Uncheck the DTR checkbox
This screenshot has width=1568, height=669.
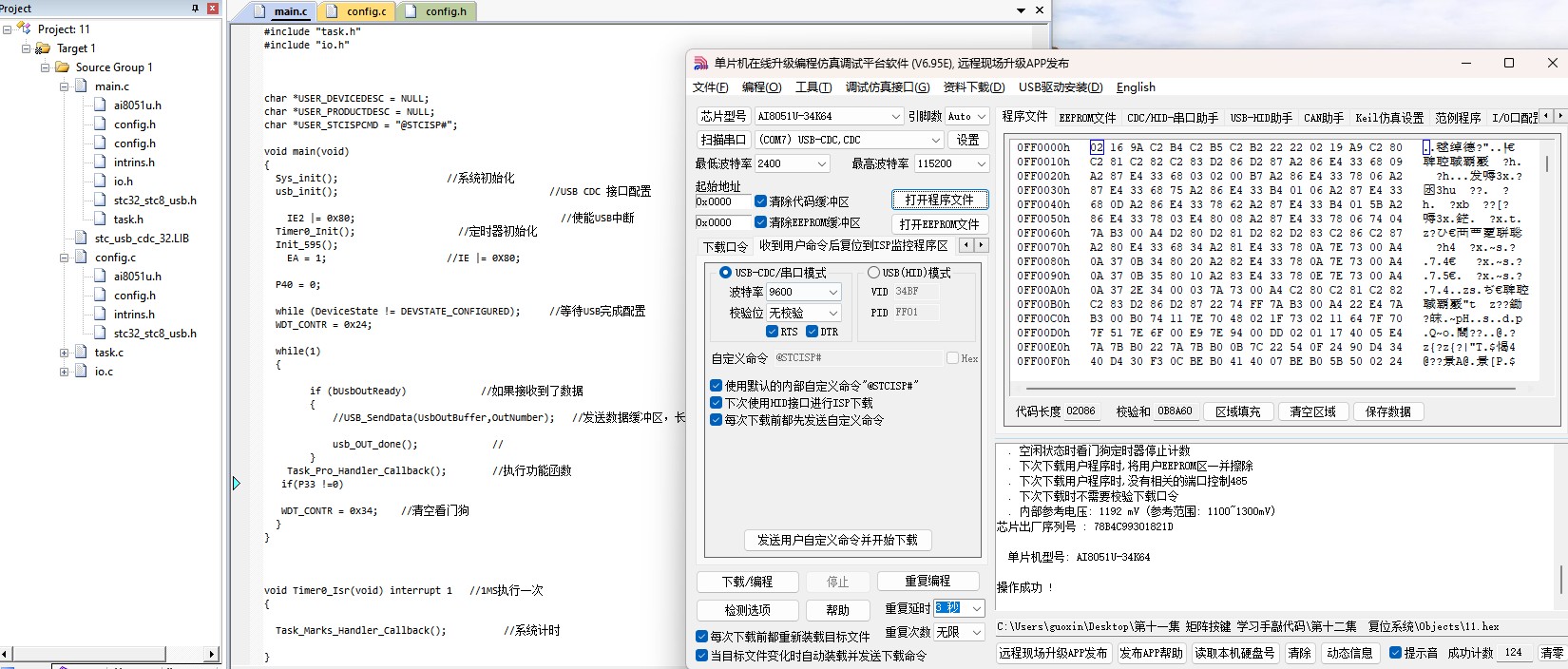click(812, 332)
